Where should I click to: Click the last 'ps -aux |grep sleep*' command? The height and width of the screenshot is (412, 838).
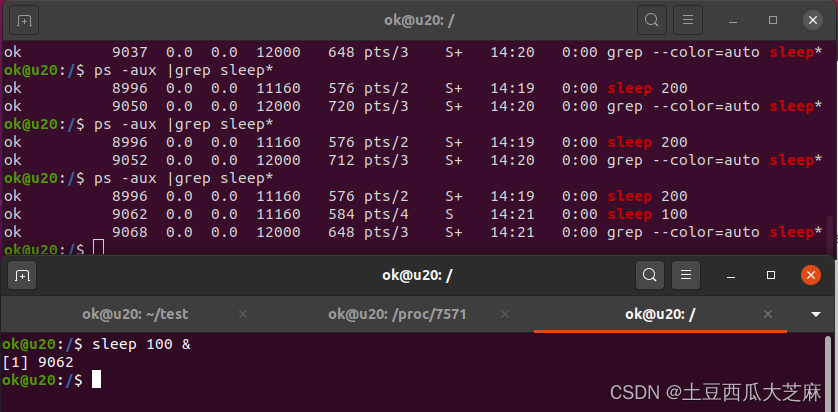(183, 178)
